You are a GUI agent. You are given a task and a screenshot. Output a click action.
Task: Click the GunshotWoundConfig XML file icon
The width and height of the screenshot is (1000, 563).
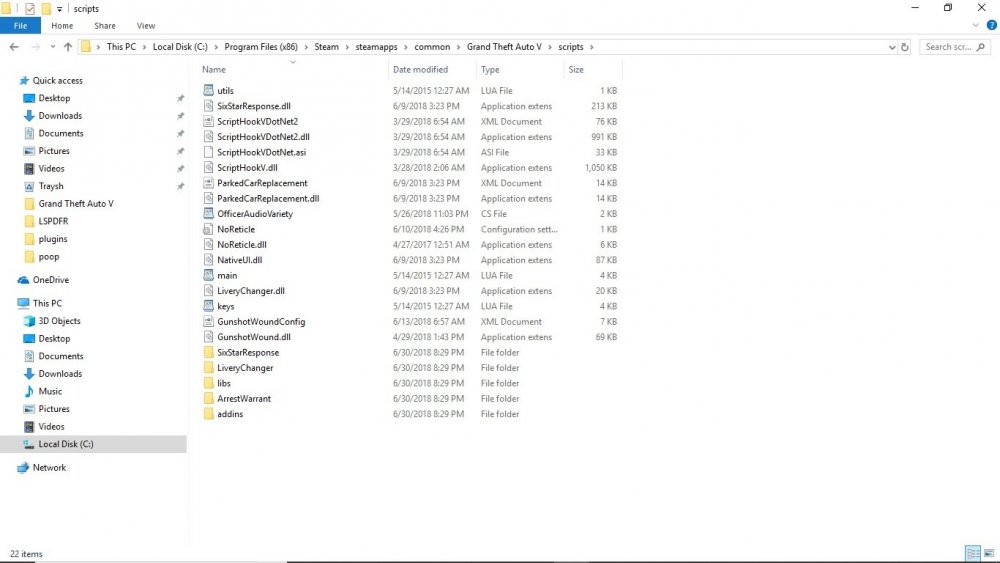pos(208,321)
